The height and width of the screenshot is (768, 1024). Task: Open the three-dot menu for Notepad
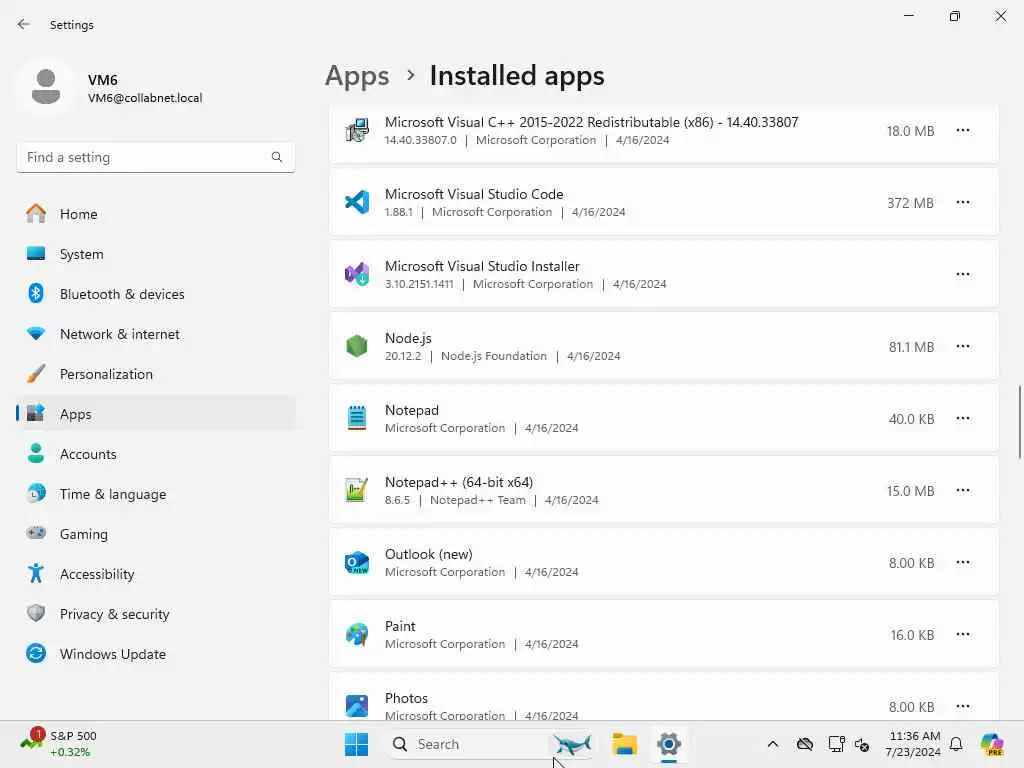(963, 418)
